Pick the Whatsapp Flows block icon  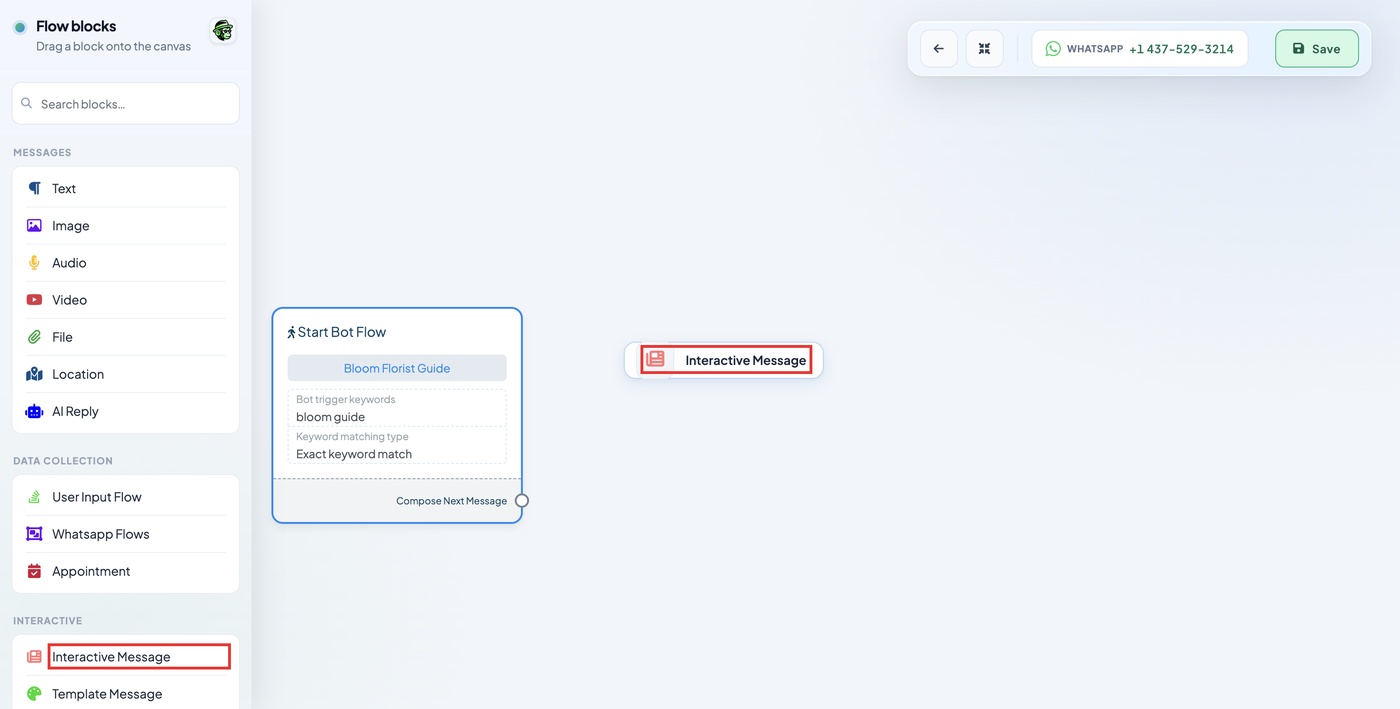[34, 534]
